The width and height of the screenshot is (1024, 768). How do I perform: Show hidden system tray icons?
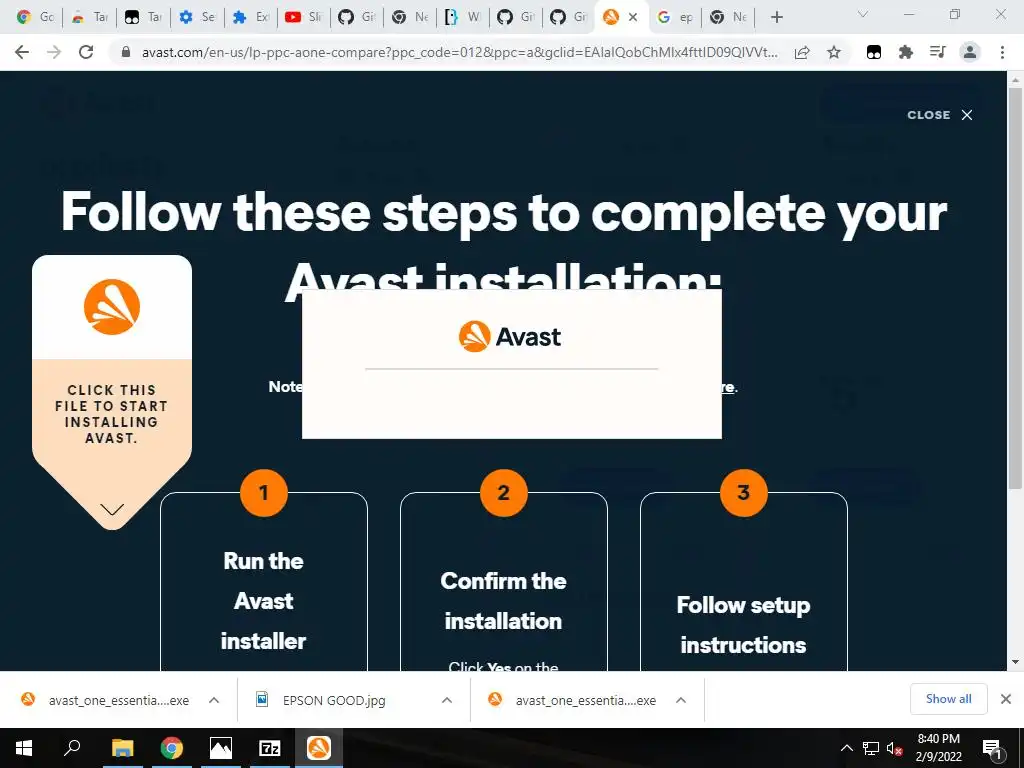[846, 748]
